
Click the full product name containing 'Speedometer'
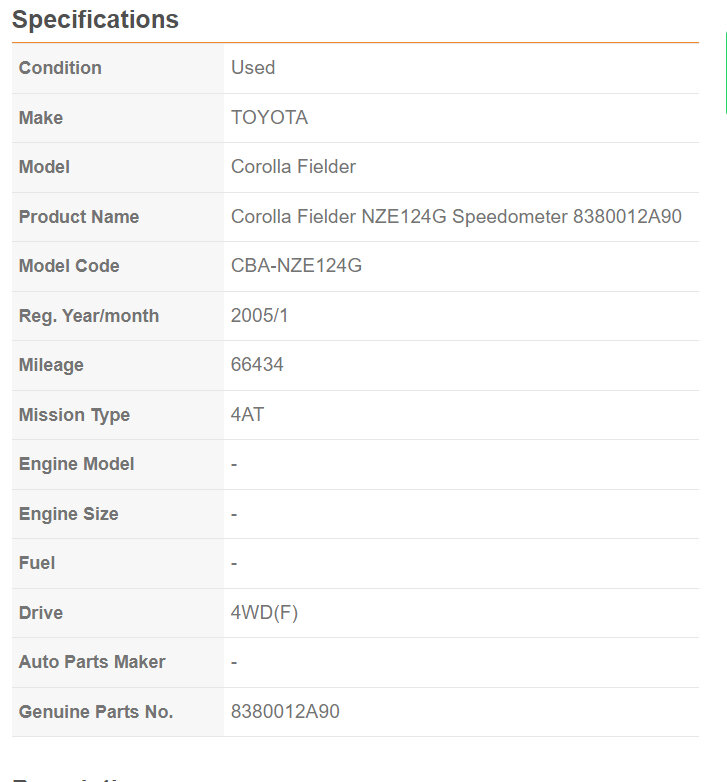tap(456, 217)
